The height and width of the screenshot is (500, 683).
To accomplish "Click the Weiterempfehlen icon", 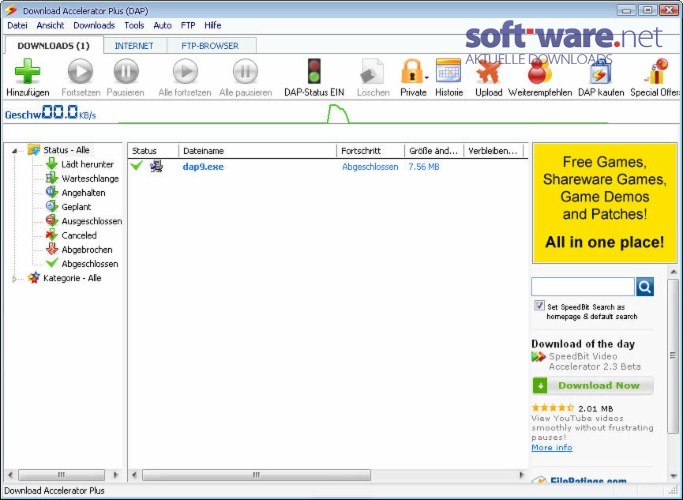I will (540, 72).
